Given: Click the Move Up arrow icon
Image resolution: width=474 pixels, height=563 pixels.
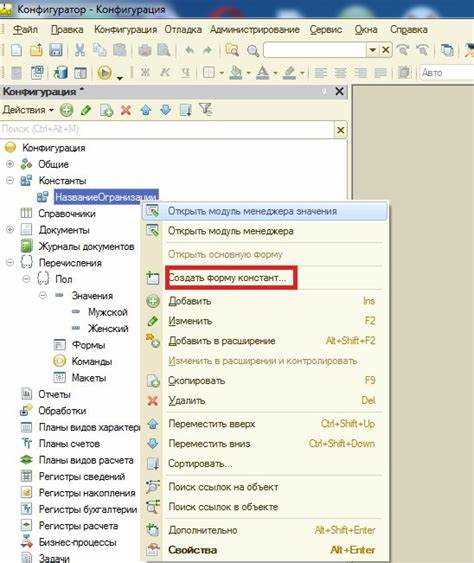Looking at the screenshot, I should tap(146, 110).
